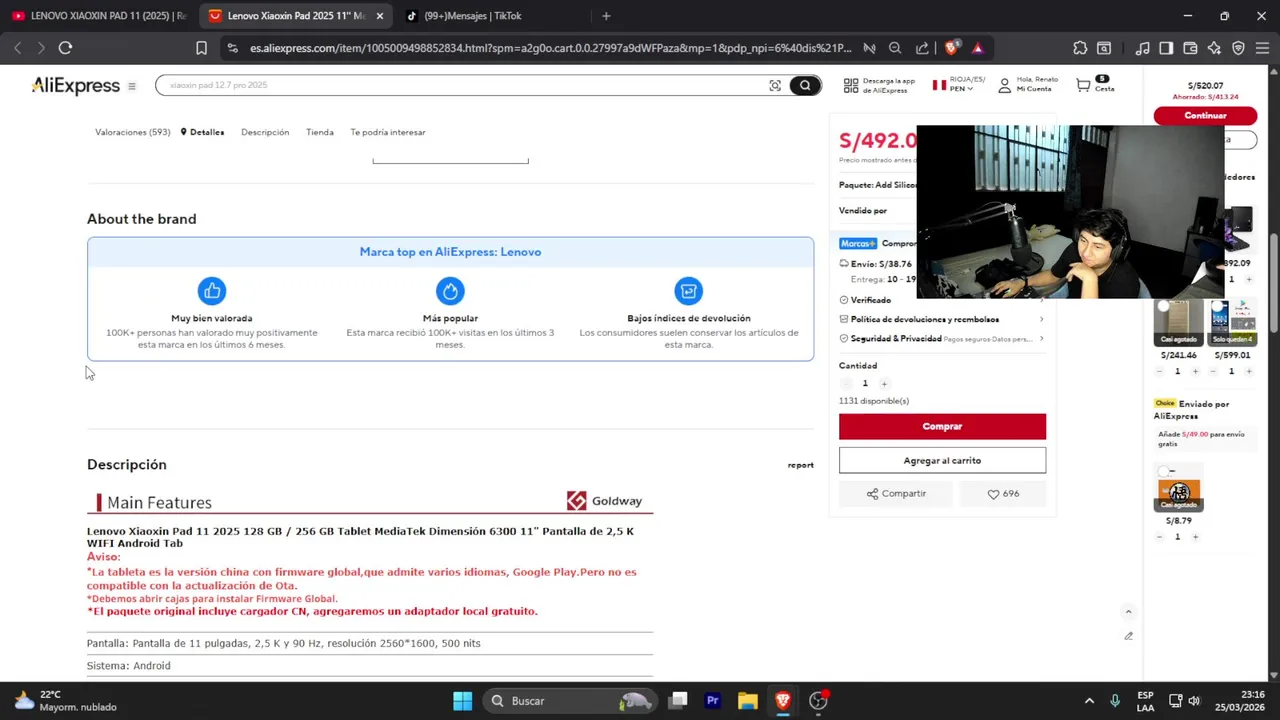1280x720 pixels.
Task: Click the share icon in address bar
Action: 922,48
